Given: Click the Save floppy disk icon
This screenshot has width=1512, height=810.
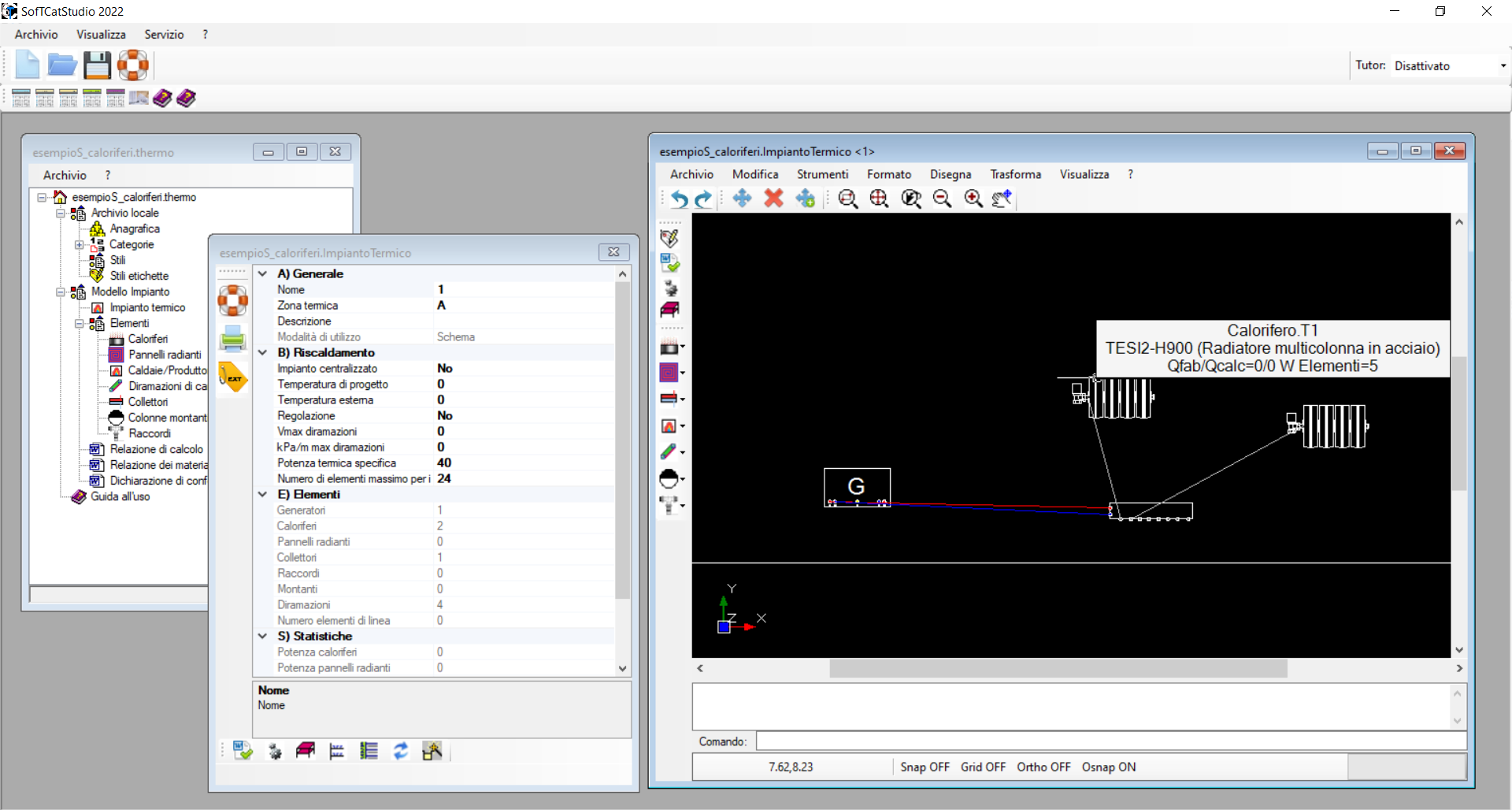Looking at the screenshot, I should pos(97,65).
